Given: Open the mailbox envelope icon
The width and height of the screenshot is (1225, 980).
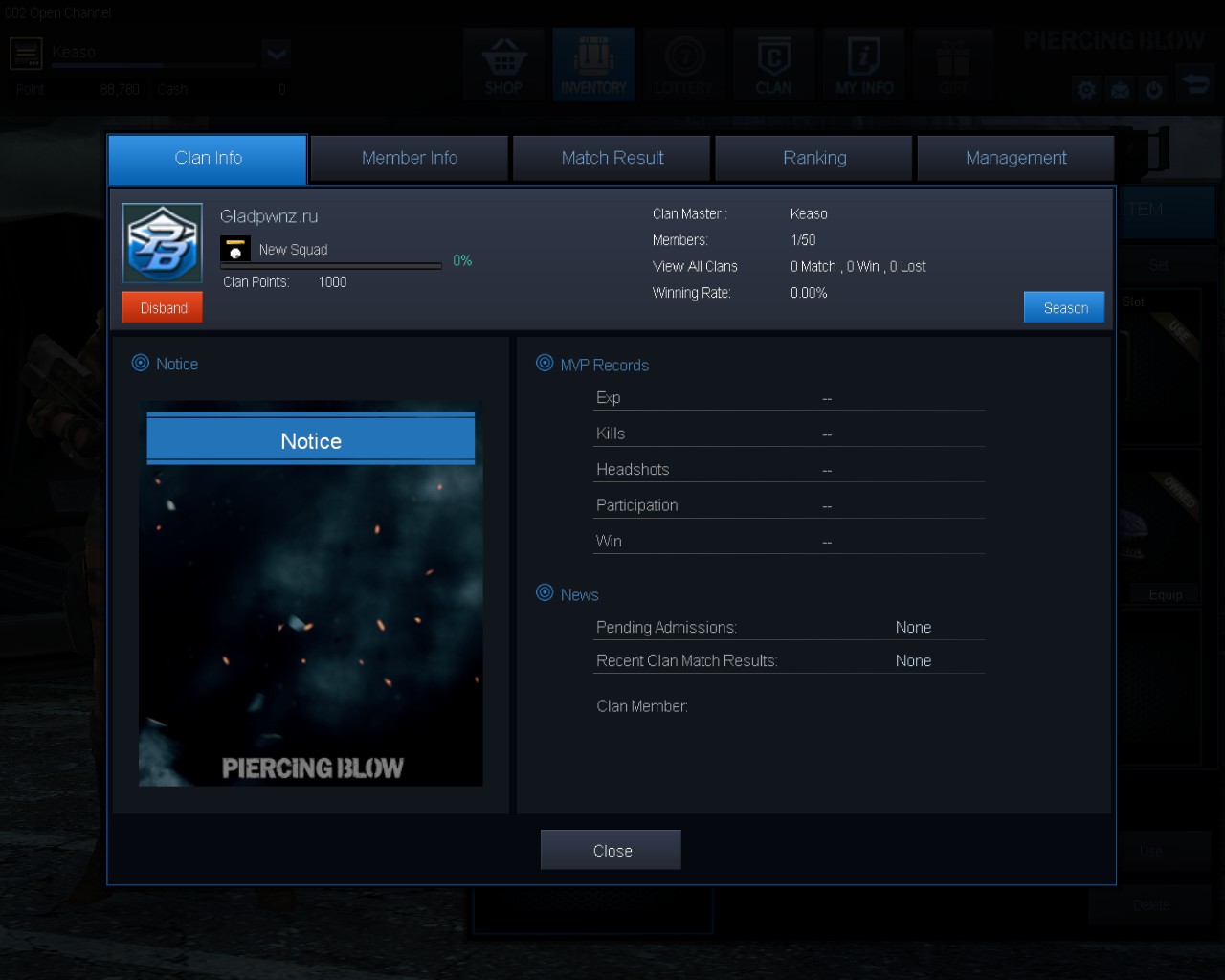Looking at the screenshot, I should click(x=1120, y=90).
